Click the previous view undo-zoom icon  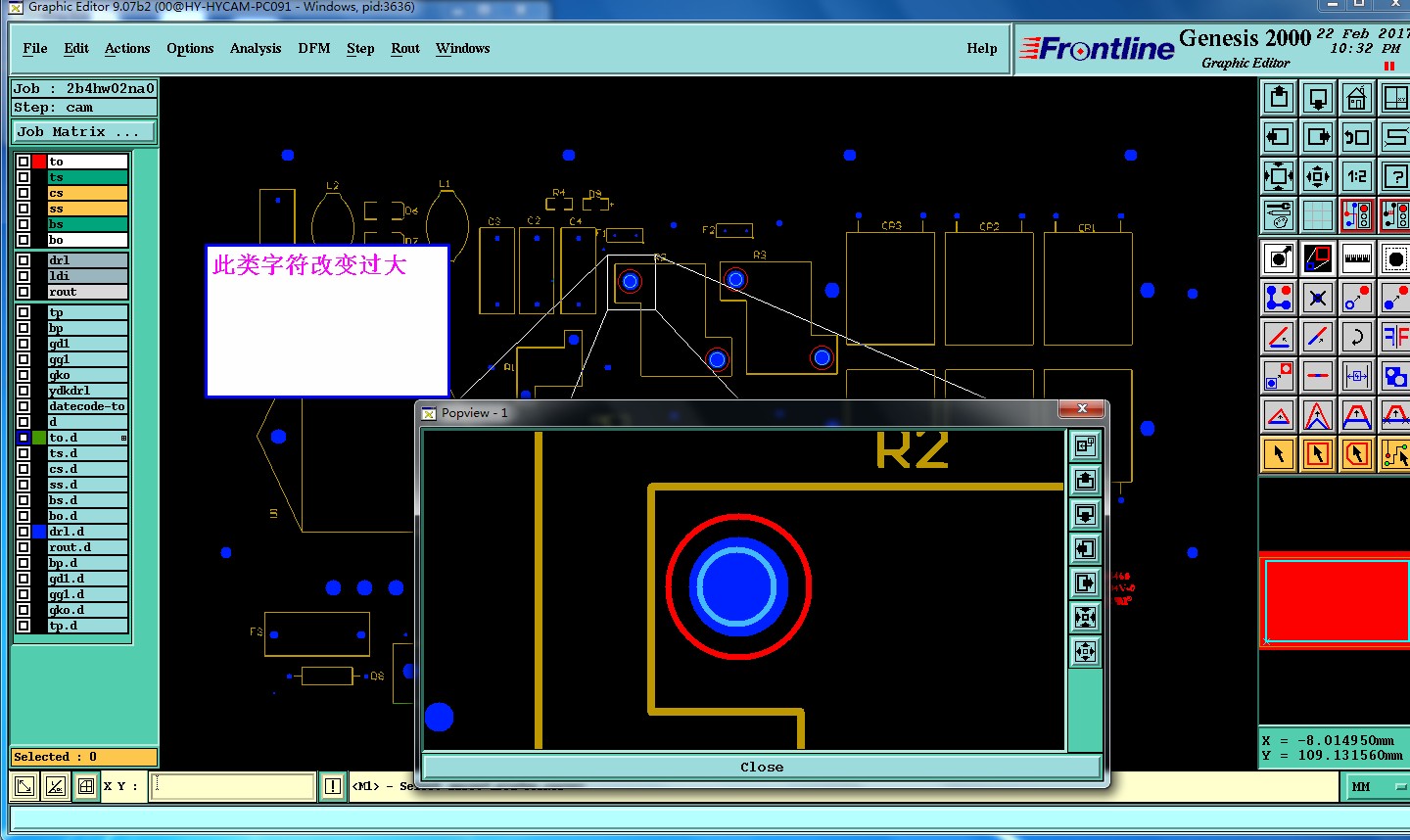(1357, 137)
